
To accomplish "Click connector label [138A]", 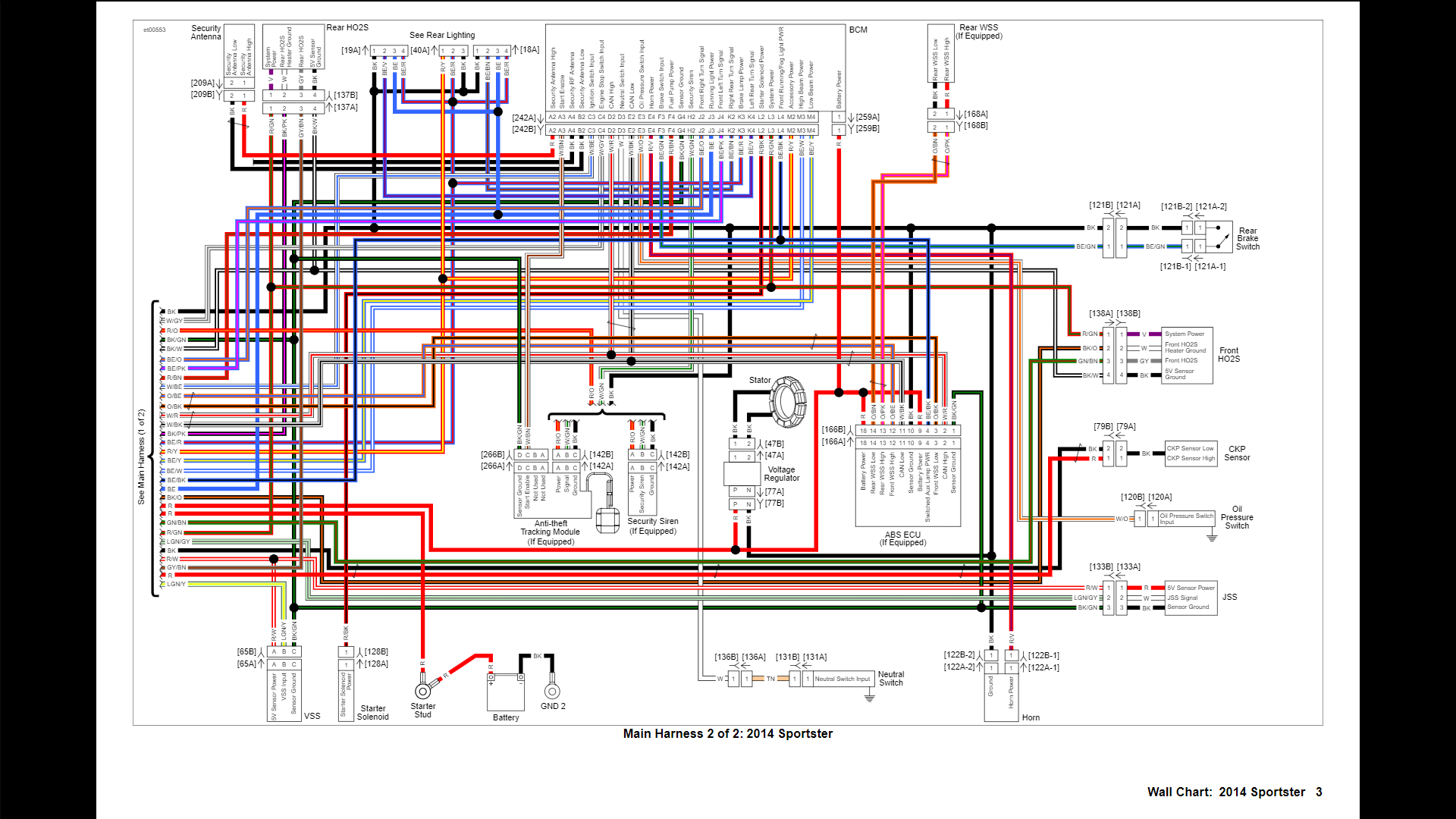I will (1101, 313).
